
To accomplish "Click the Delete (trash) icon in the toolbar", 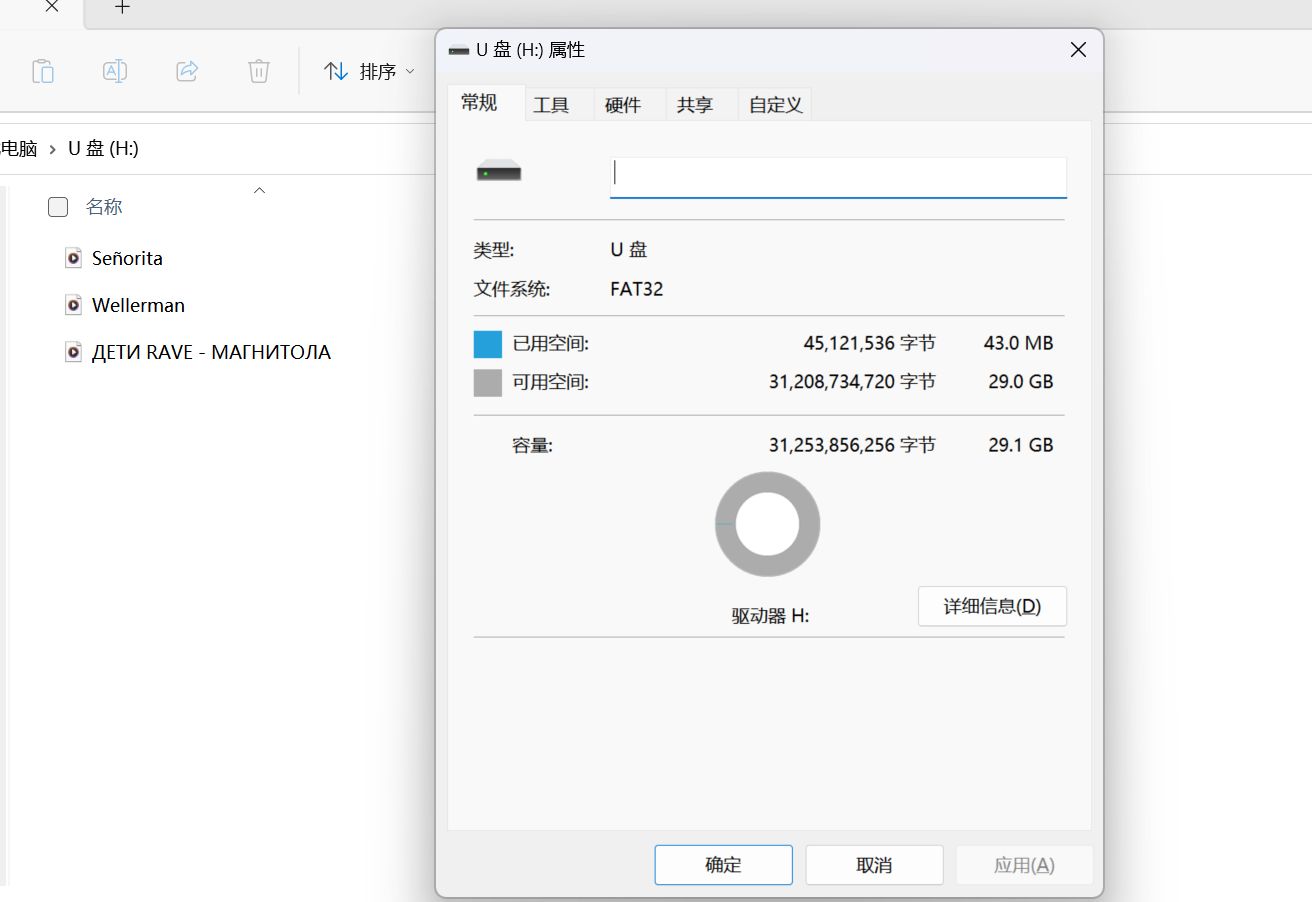I will 258,70.
